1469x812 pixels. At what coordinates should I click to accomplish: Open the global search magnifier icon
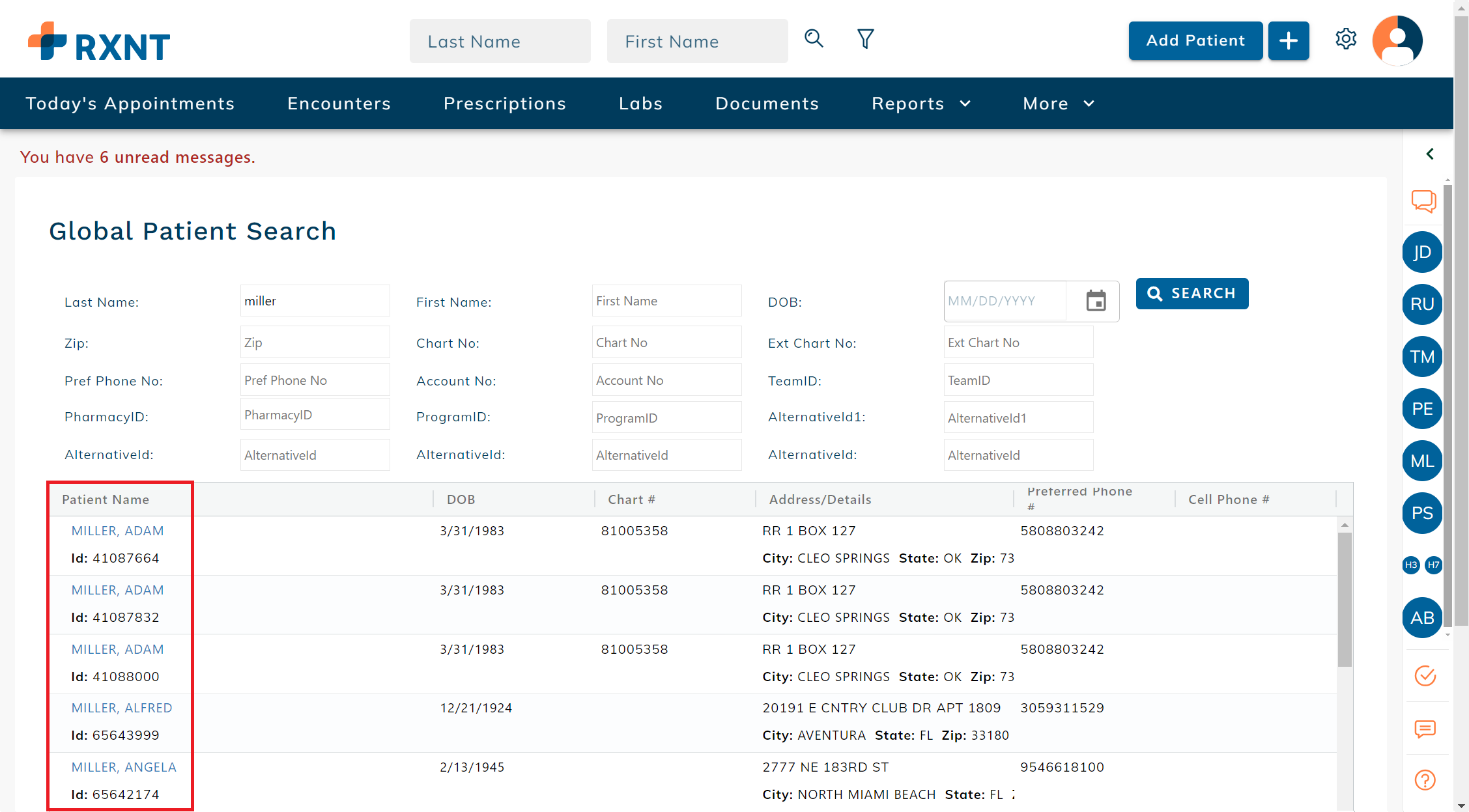814,38
